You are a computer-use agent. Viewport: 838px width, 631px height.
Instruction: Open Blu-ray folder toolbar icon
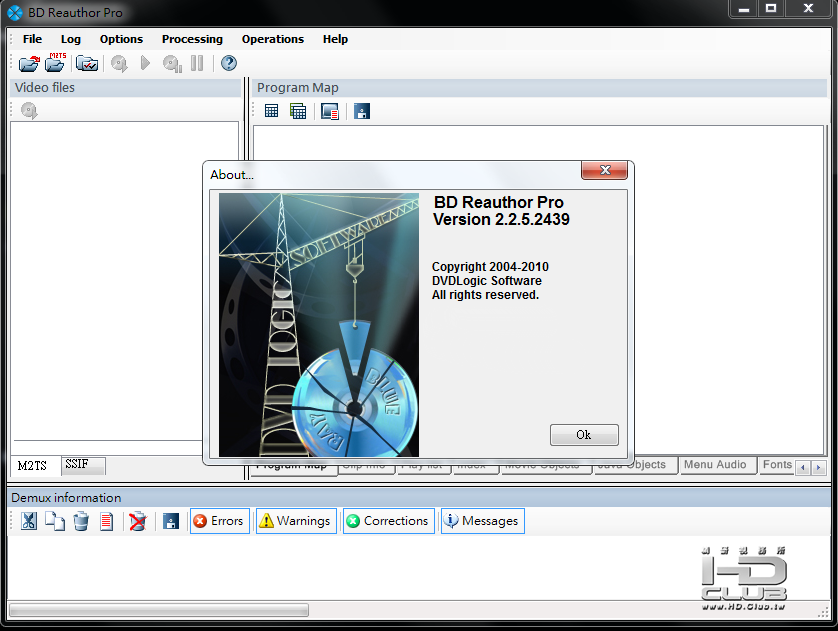(29, 64)
